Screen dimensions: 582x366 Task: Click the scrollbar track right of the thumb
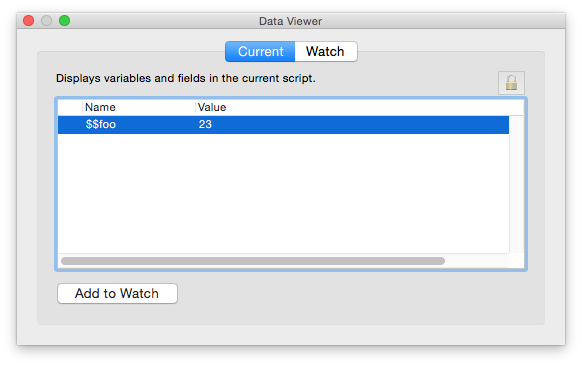pos(477,261)
